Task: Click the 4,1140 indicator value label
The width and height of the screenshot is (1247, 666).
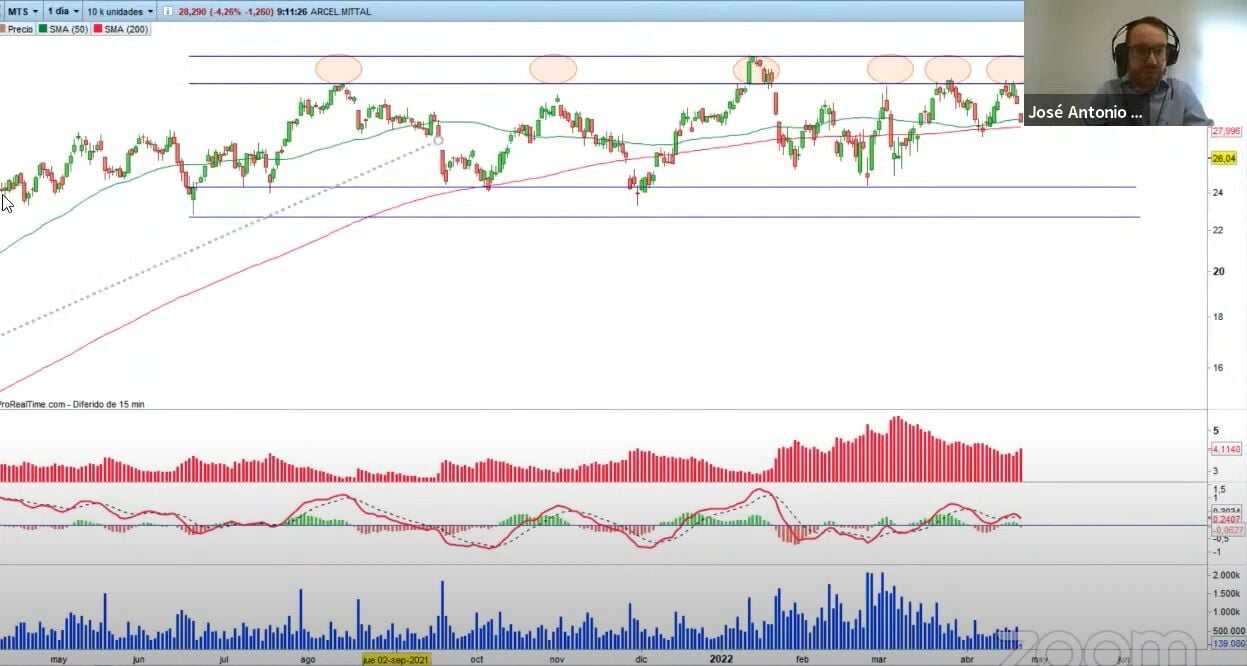Action: pos(1226,450)
